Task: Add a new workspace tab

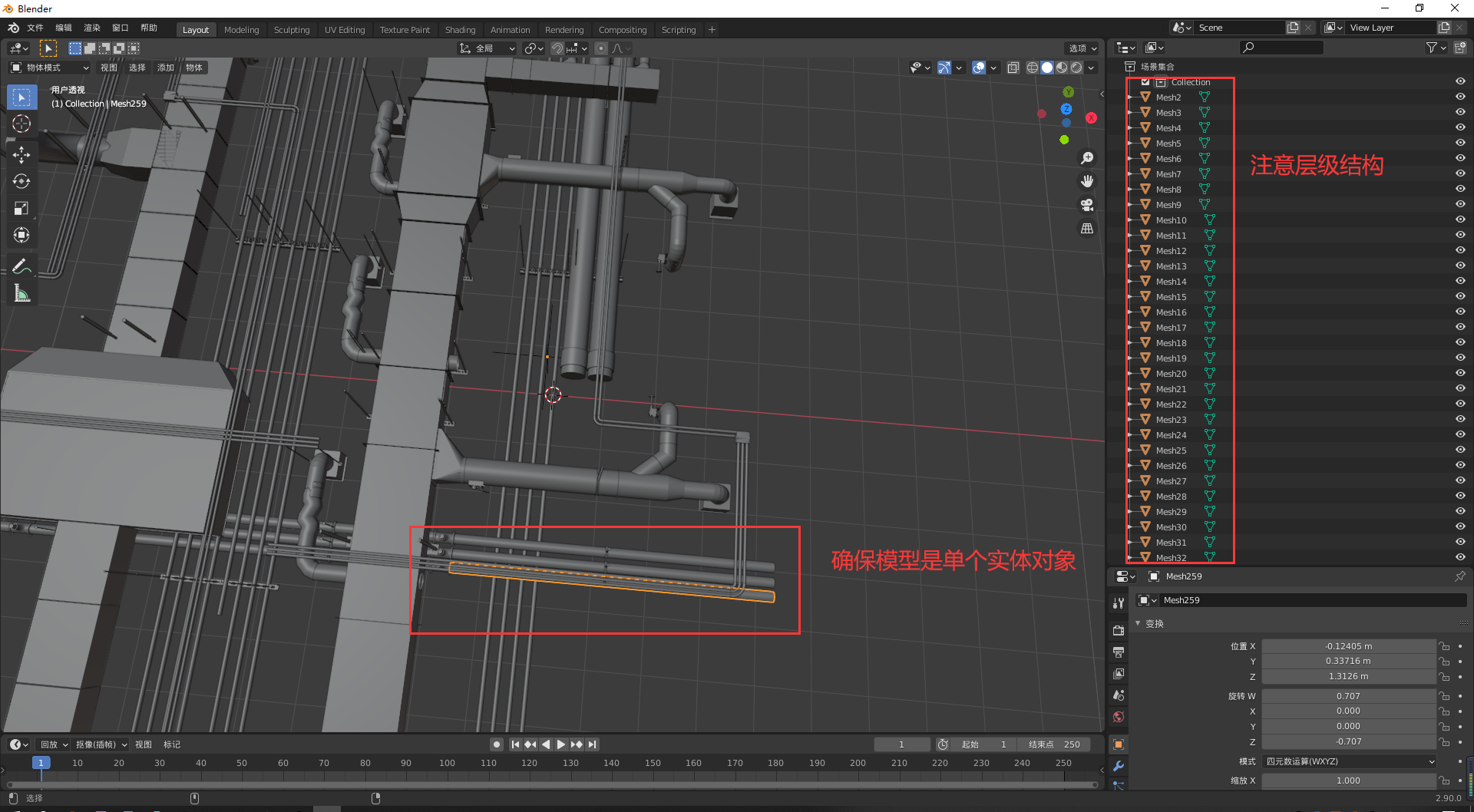Action: pyautogui.click(x=712, y=30)
